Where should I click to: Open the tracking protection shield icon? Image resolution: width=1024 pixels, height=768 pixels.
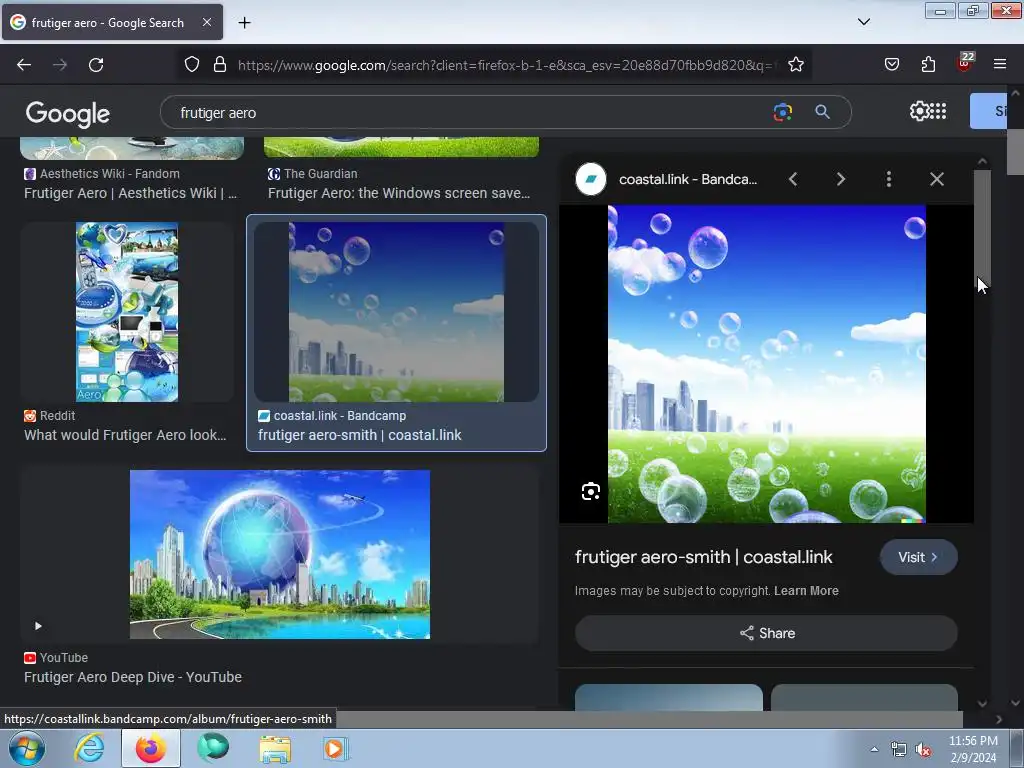point(191,65)
